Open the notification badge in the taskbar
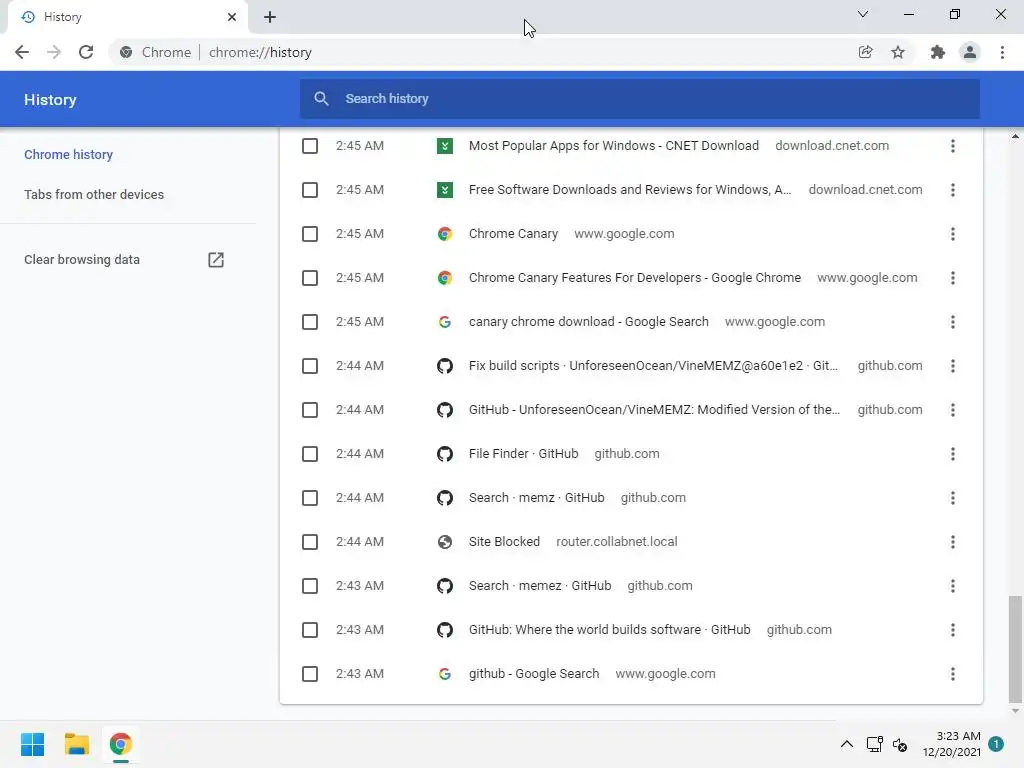 tap(996, 744)
